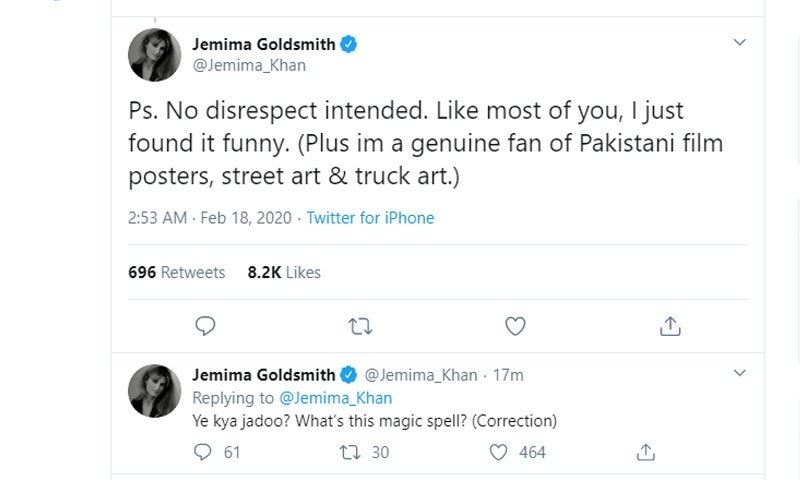Open Jemima Goldsmith's profile from main tweet name
Screen dimensions: 800x480
click(x=262, y=44)
